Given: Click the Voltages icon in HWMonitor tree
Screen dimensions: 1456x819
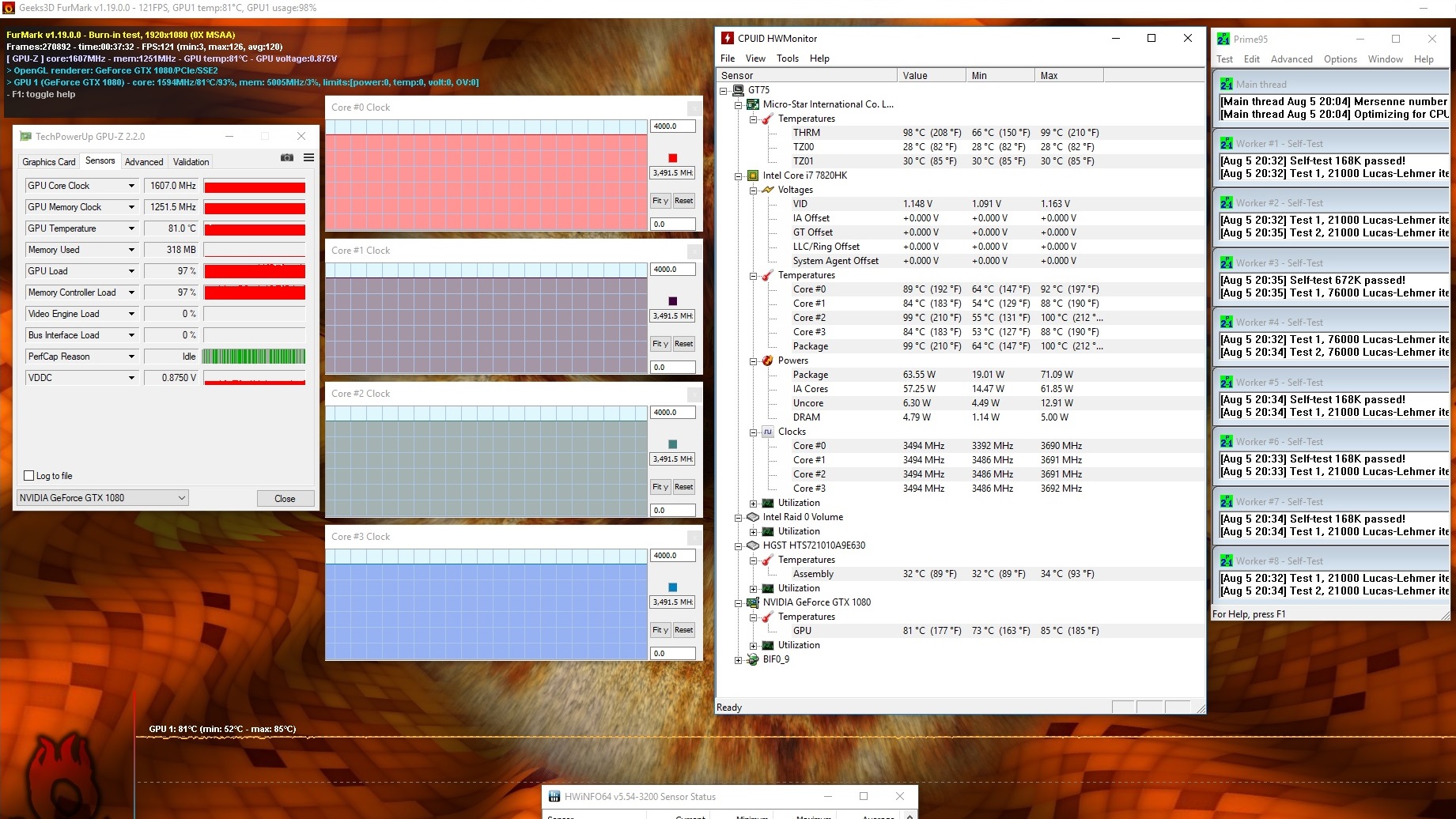Looking at the screenshot, I should pos(768,190).
